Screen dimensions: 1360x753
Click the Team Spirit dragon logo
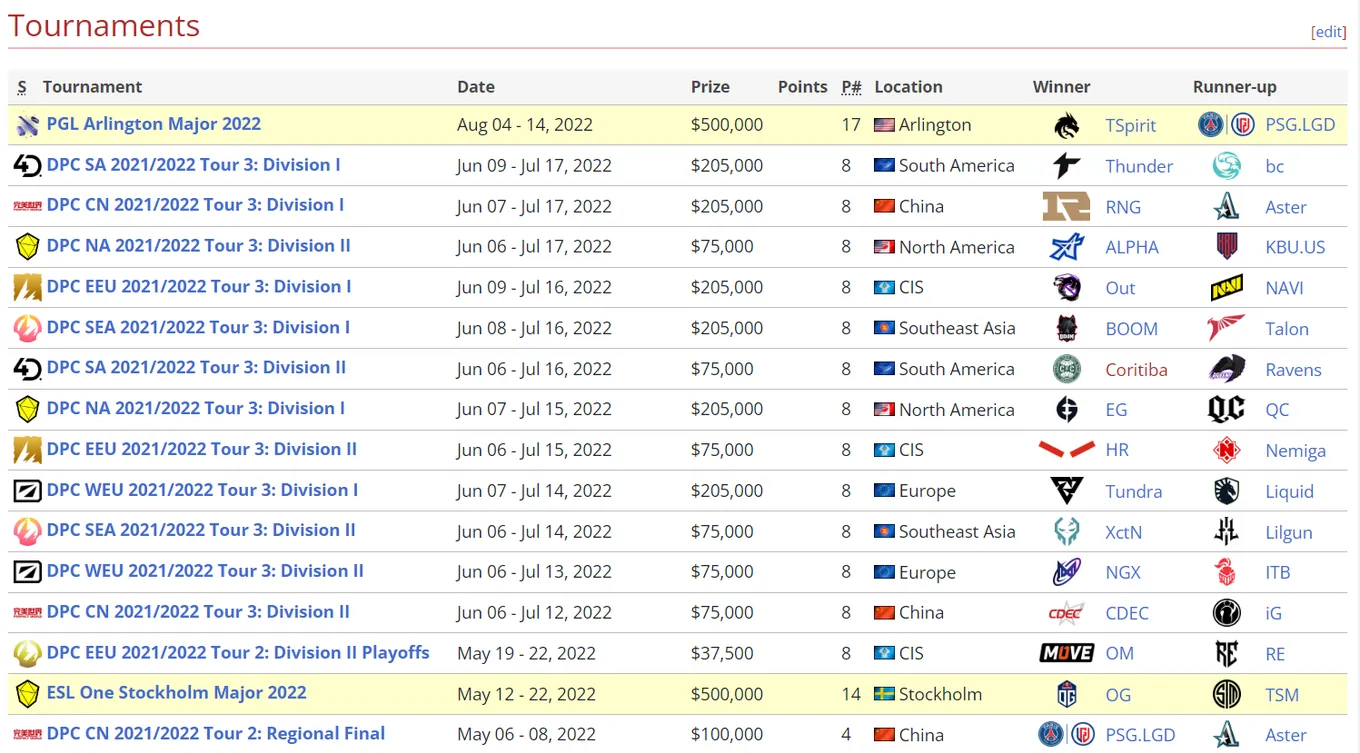click(x=1067, y=125)
